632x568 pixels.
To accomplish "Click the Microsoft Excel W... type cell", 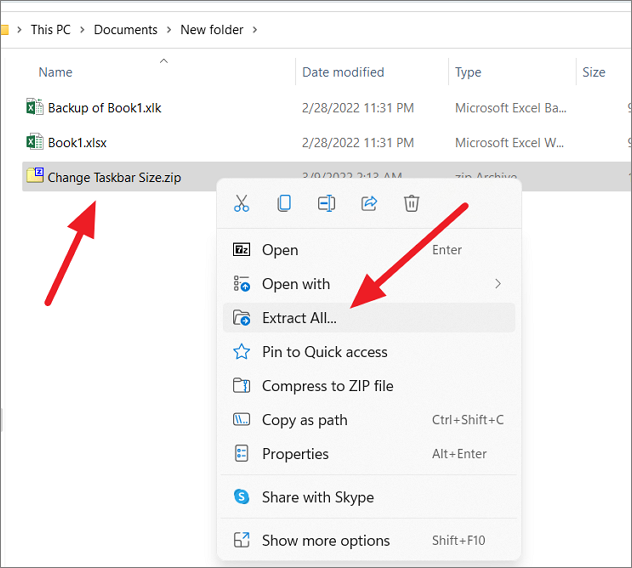I will (x=509, y=143).
